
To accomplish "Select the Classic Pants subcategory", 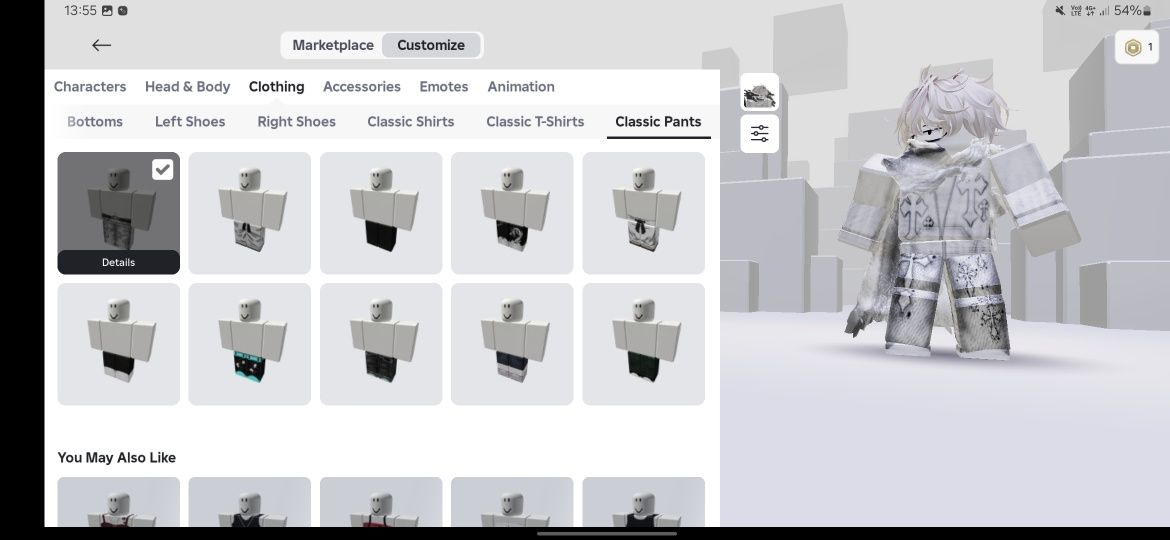I will tap(658, 122).
